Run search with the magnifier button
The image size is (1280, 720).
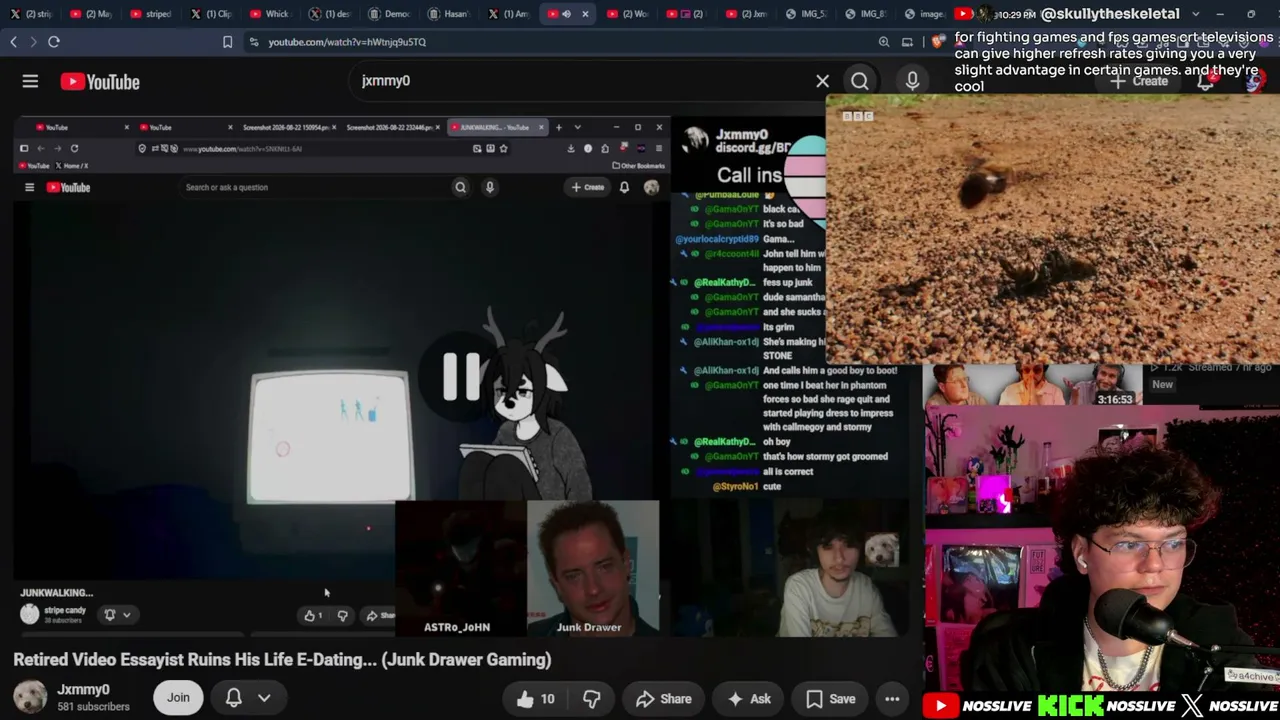tap(860, 81)
